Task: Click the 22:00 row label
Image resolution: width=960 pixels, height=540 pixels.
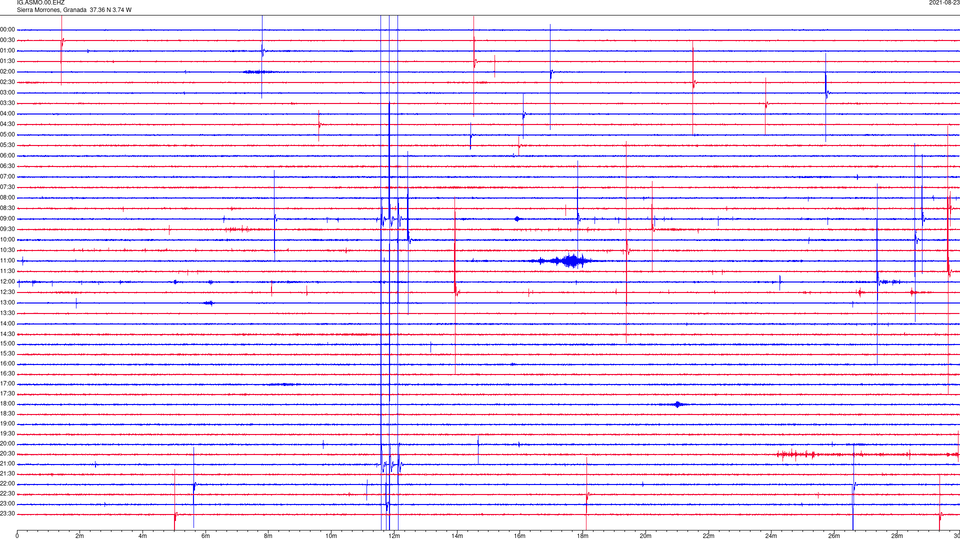Action: point(8,484)
